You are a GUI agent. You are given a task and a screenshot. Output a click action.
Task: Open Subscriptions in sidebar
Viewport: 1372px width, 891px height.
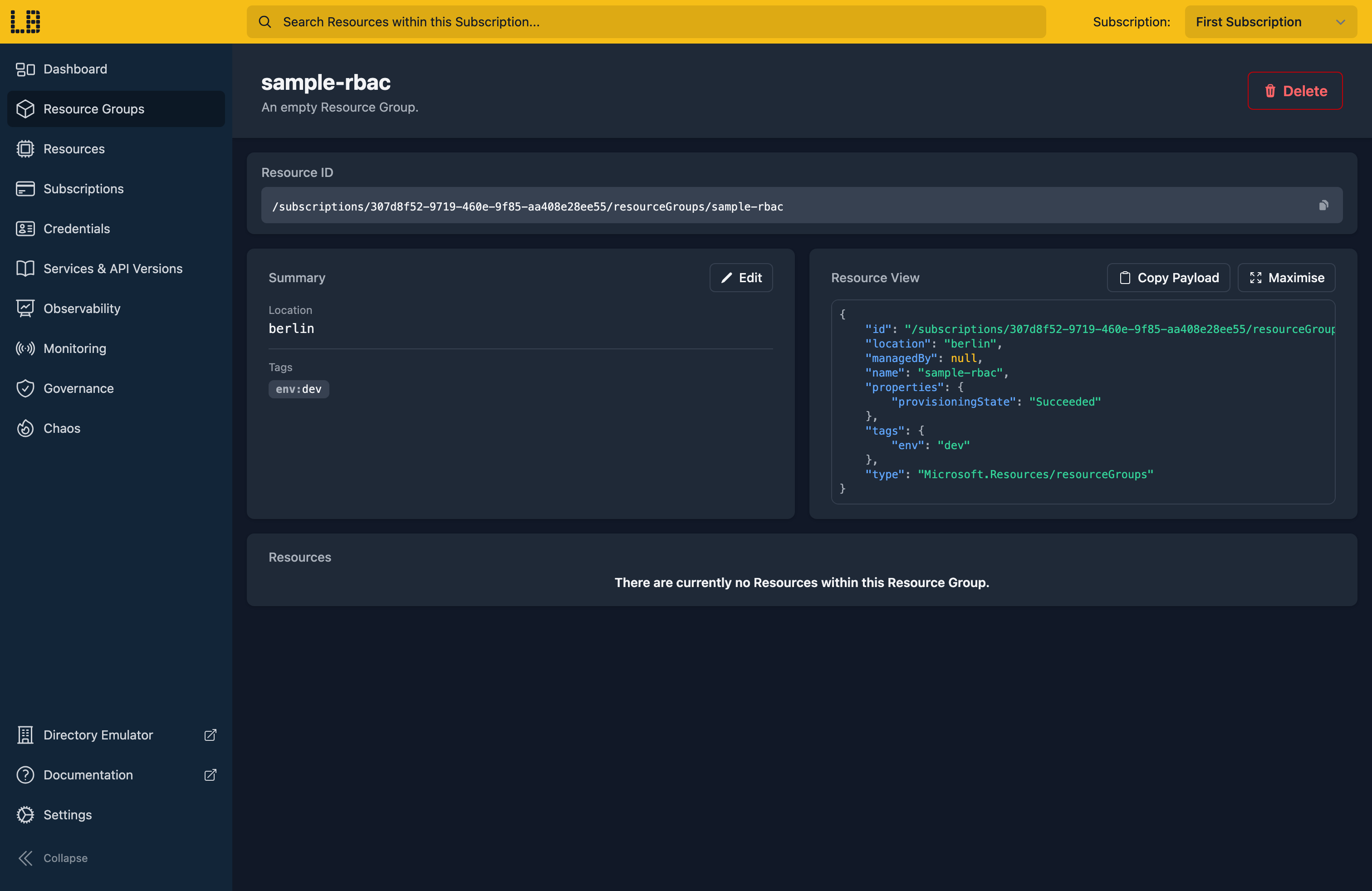(116, 188)
